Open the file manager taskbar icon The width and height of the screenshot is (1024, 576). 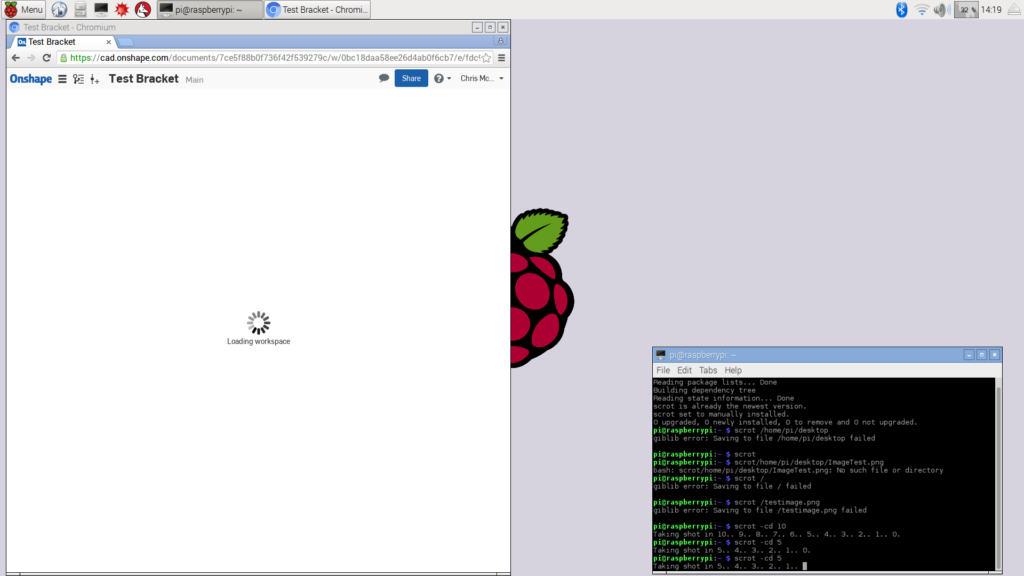(80, 9)
